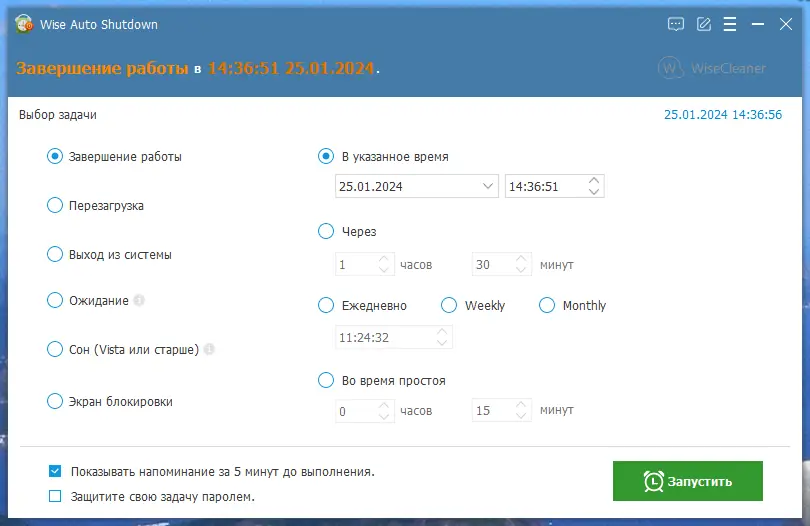Increase the 14:36:51 time with up arrow
This screenshot has height=526, width=810.
click(594, 181)
